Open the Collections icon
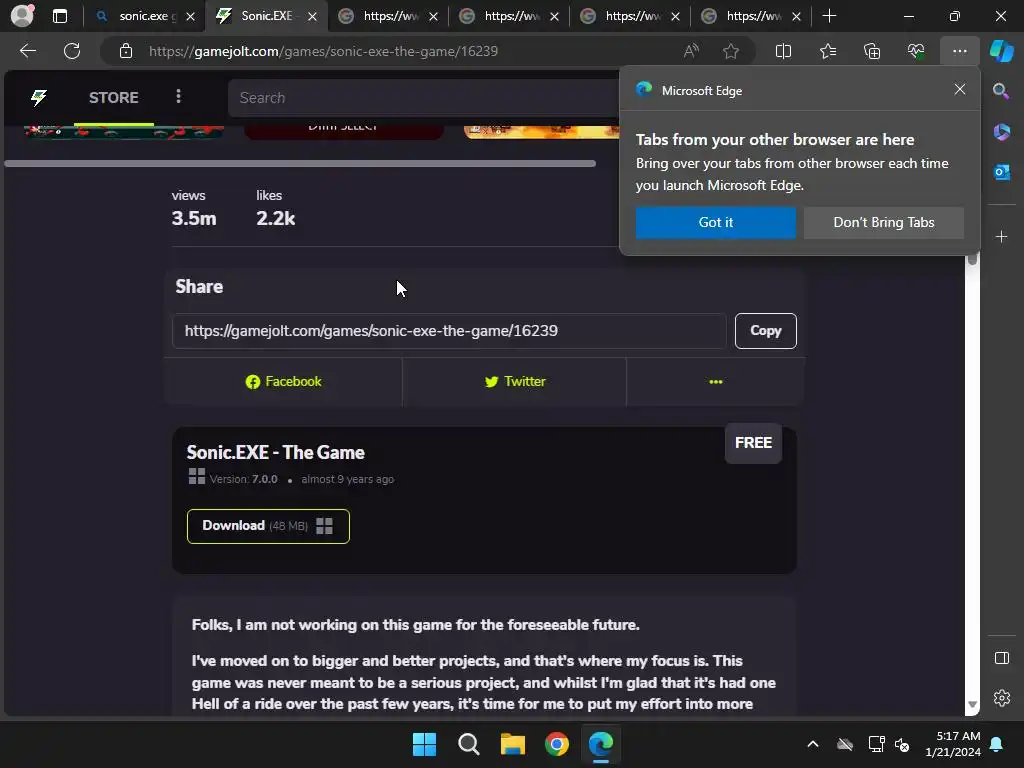Viewport: 1024px width, 768px height. (872, 51)
